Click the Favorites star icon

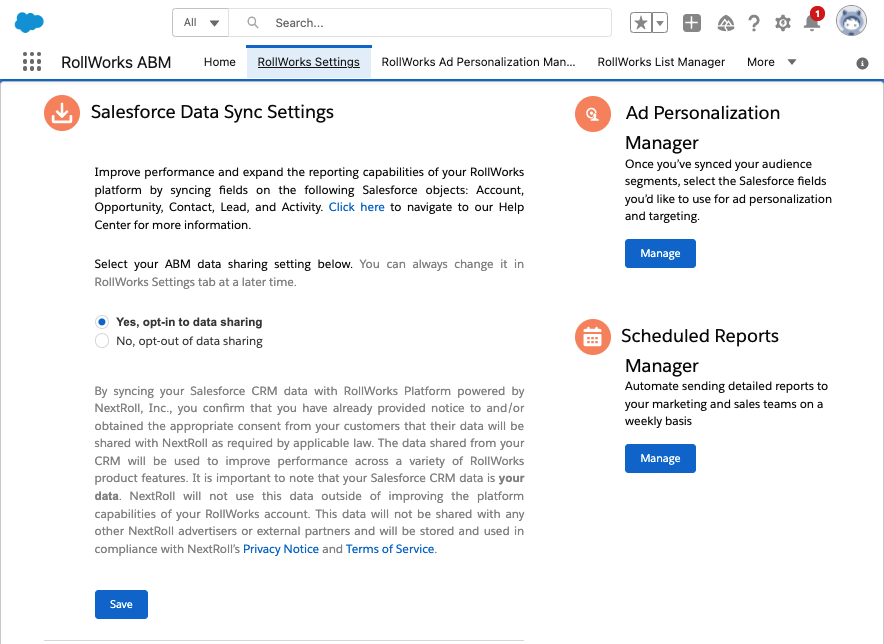point(641,23)
